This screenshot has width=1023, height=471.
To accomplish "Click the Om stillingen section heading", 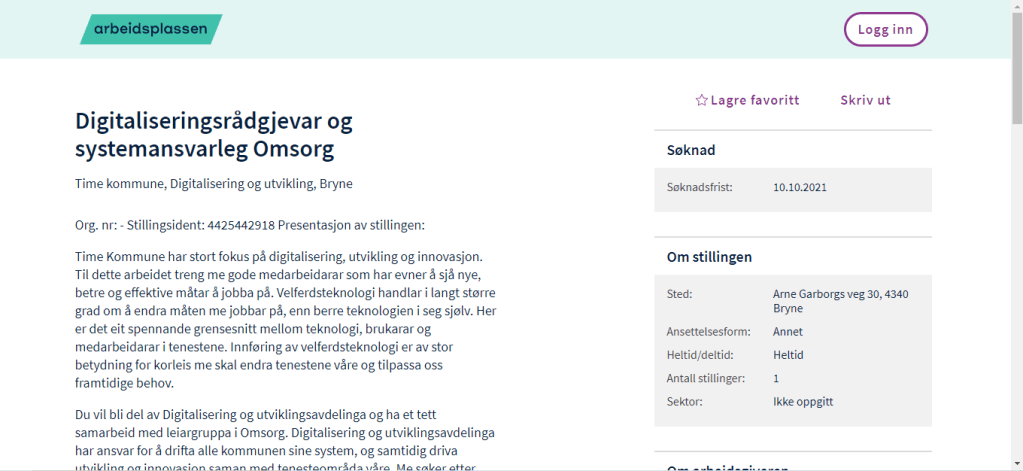I will (x=709, y=257).
